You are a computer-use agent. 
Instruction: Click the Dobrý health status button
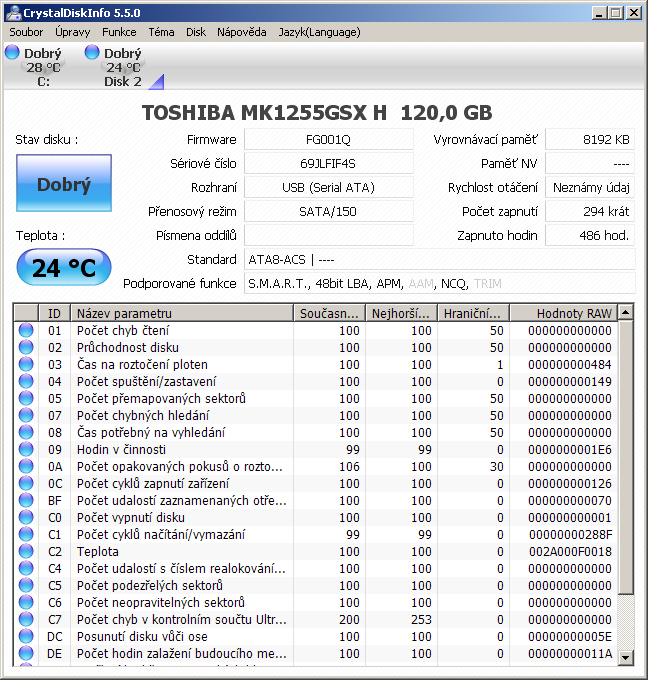[64, 183]
